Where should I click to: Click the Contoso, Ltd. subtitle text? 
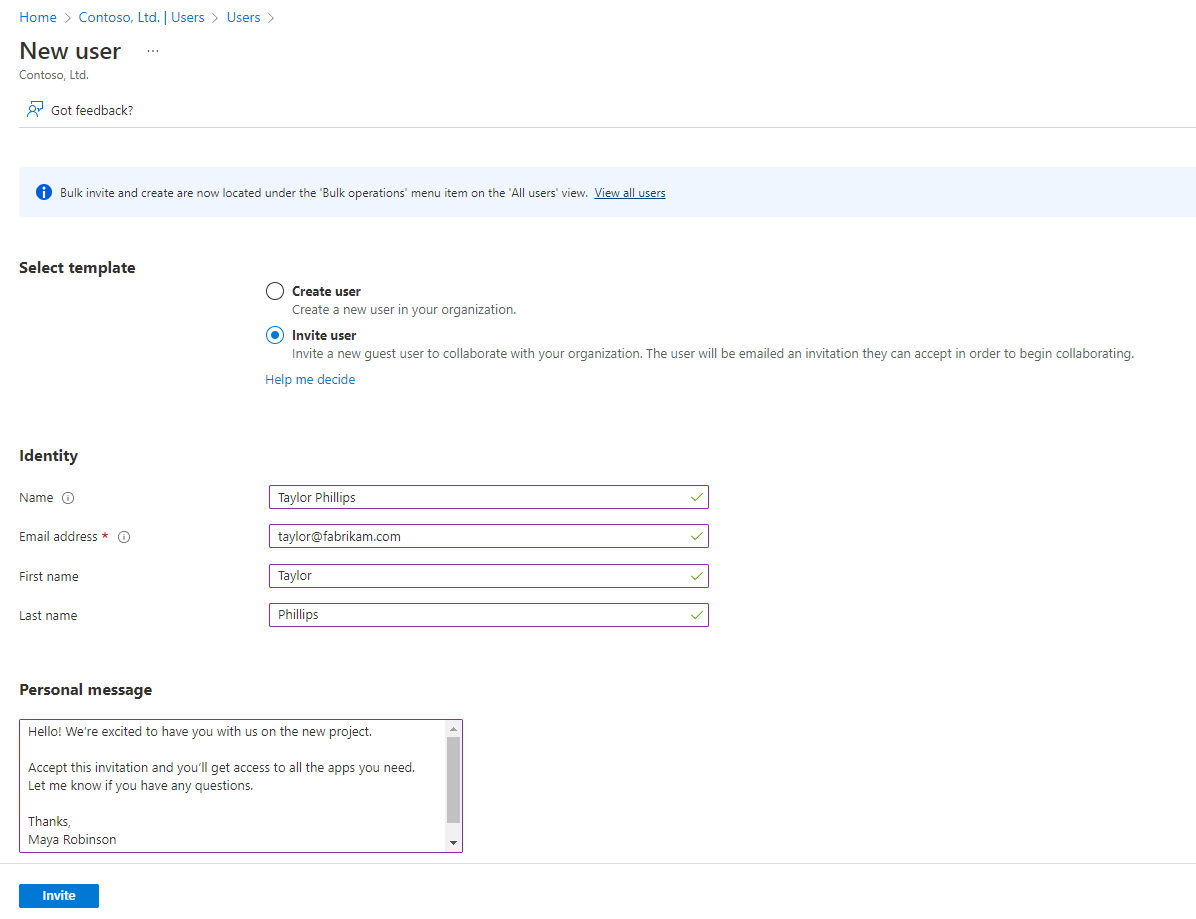[54, 75]
